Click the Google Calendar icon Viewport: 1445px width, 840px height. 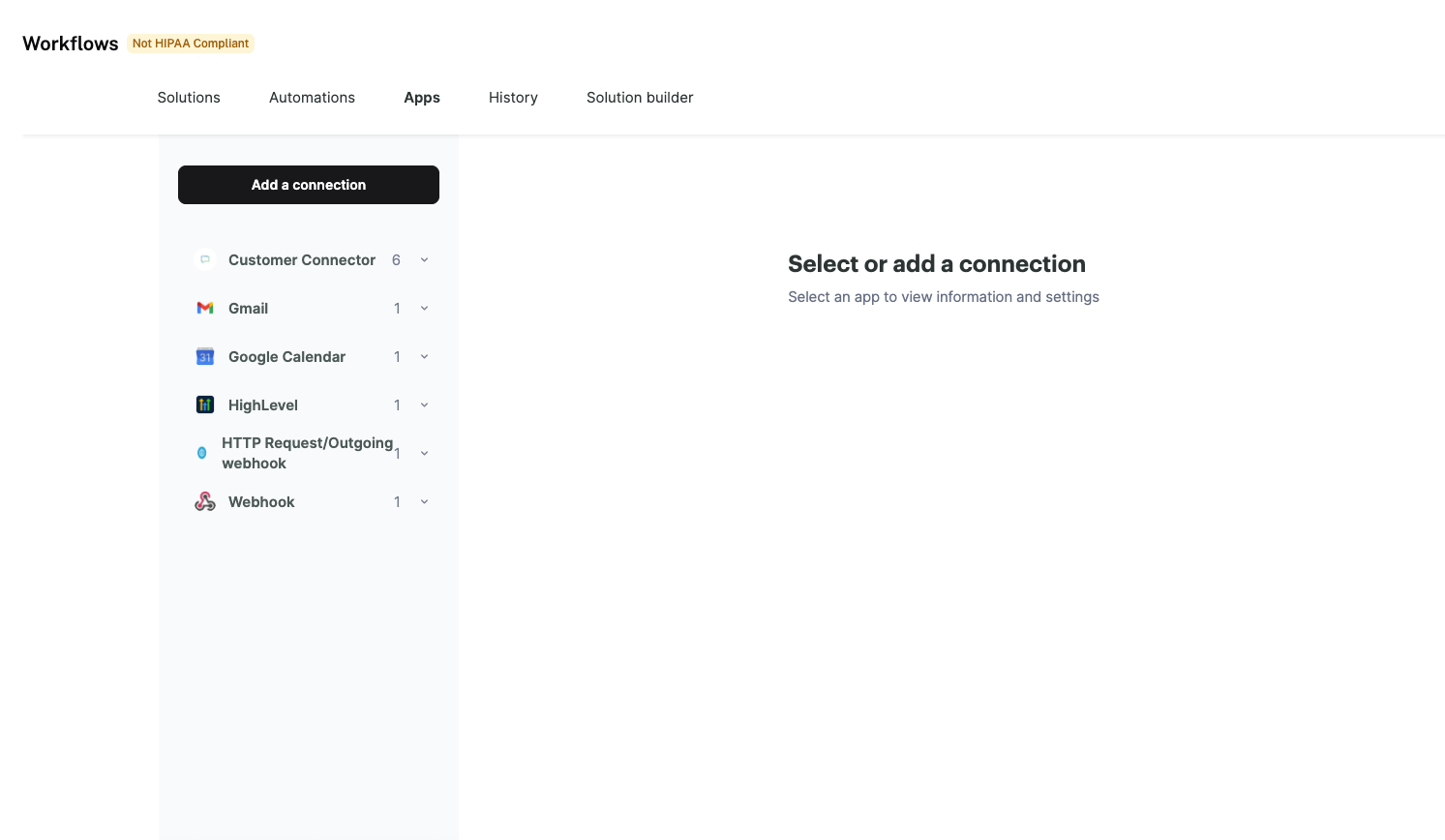click(x=205, y=356)
